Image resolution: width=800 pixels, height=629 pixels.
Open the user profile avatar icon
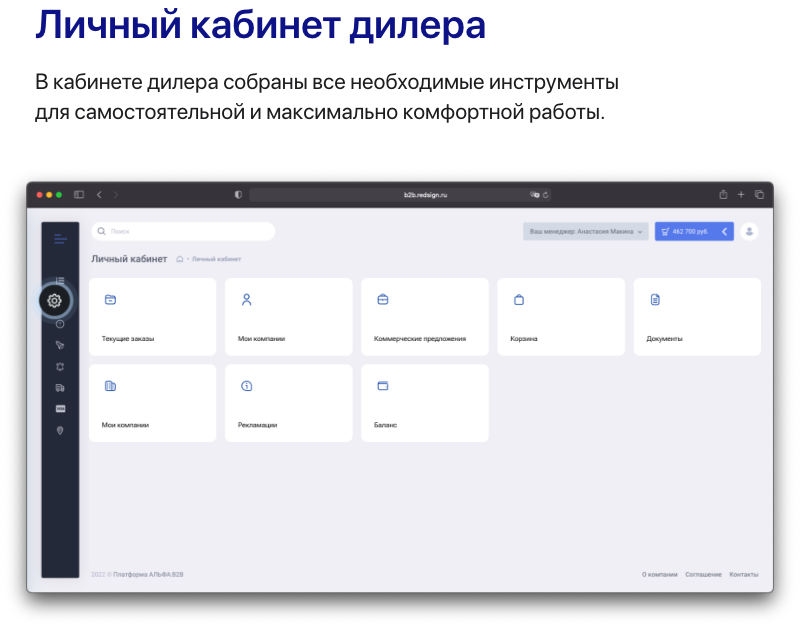point(748,231)
